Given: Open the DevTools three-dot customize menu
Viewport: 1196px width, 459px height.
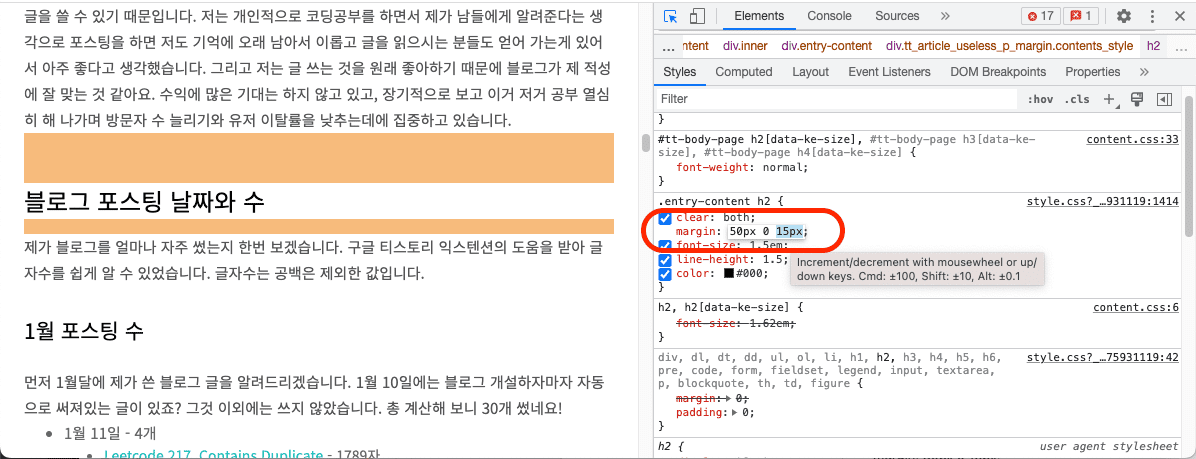Looking at the screenshot, I should [x=1152, y=16].
